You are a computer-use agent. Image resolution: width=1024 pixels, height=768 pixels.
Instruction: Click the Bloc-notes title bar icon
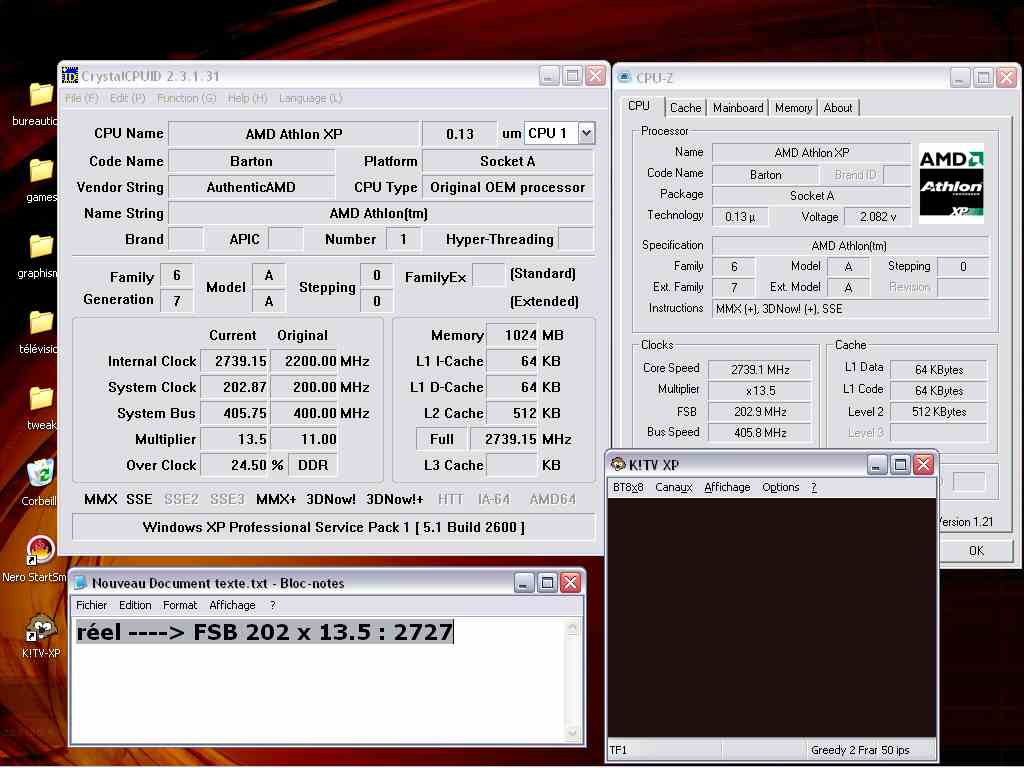tap(81, 583)
